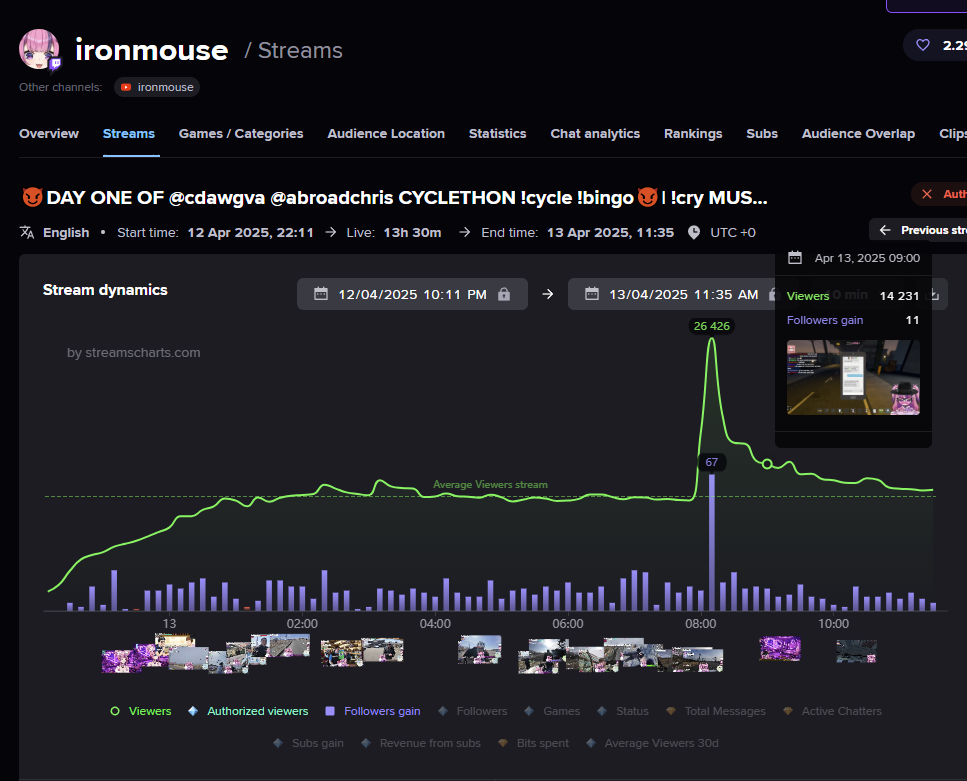Switch to the Games / Categories tab

click(241, 133)
